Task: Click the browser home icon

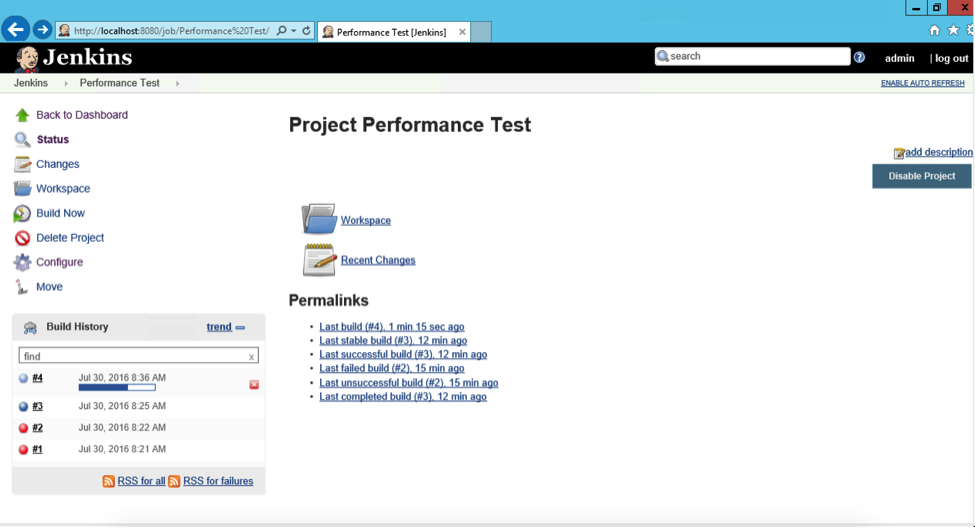Action: tap(935, 30)
